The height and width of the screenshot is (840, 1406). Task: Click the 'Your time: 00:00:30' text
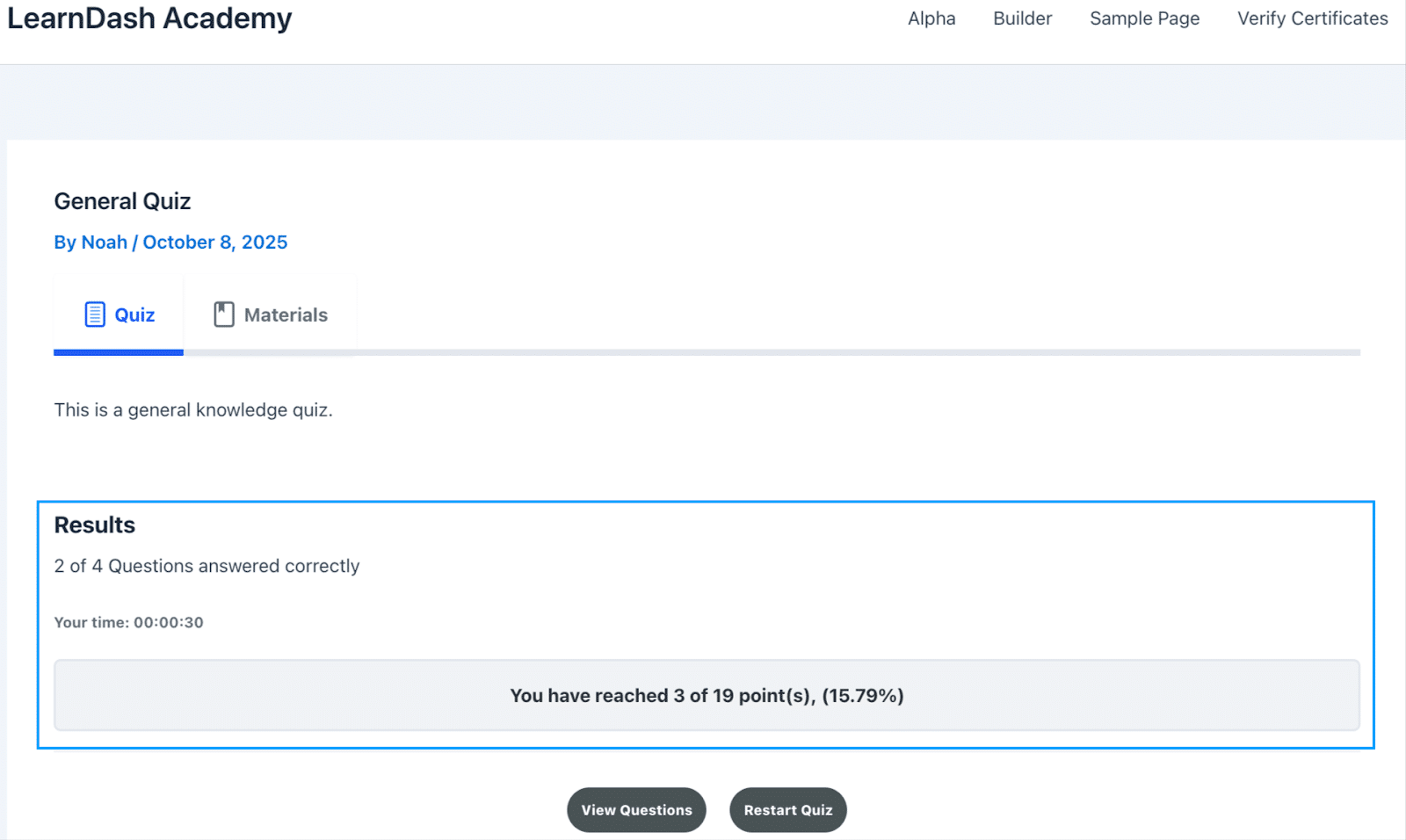coord(129,622)
